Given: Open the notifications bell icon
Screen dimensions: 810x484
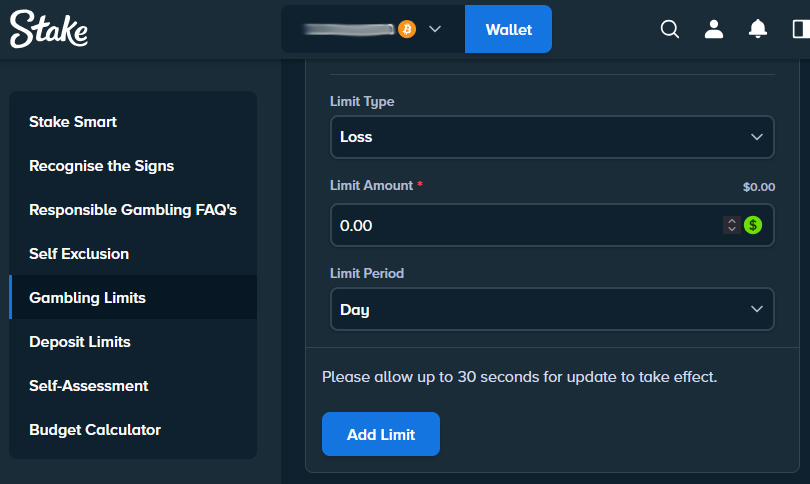Looking at the screenshot, I should tap(758, 29).
